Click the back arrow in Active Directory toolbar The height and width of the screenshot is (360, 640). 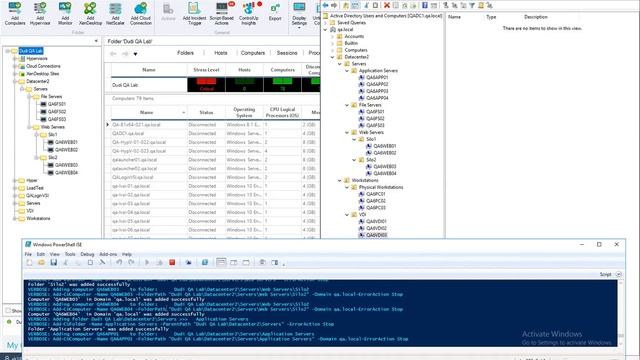click(325, 5)
